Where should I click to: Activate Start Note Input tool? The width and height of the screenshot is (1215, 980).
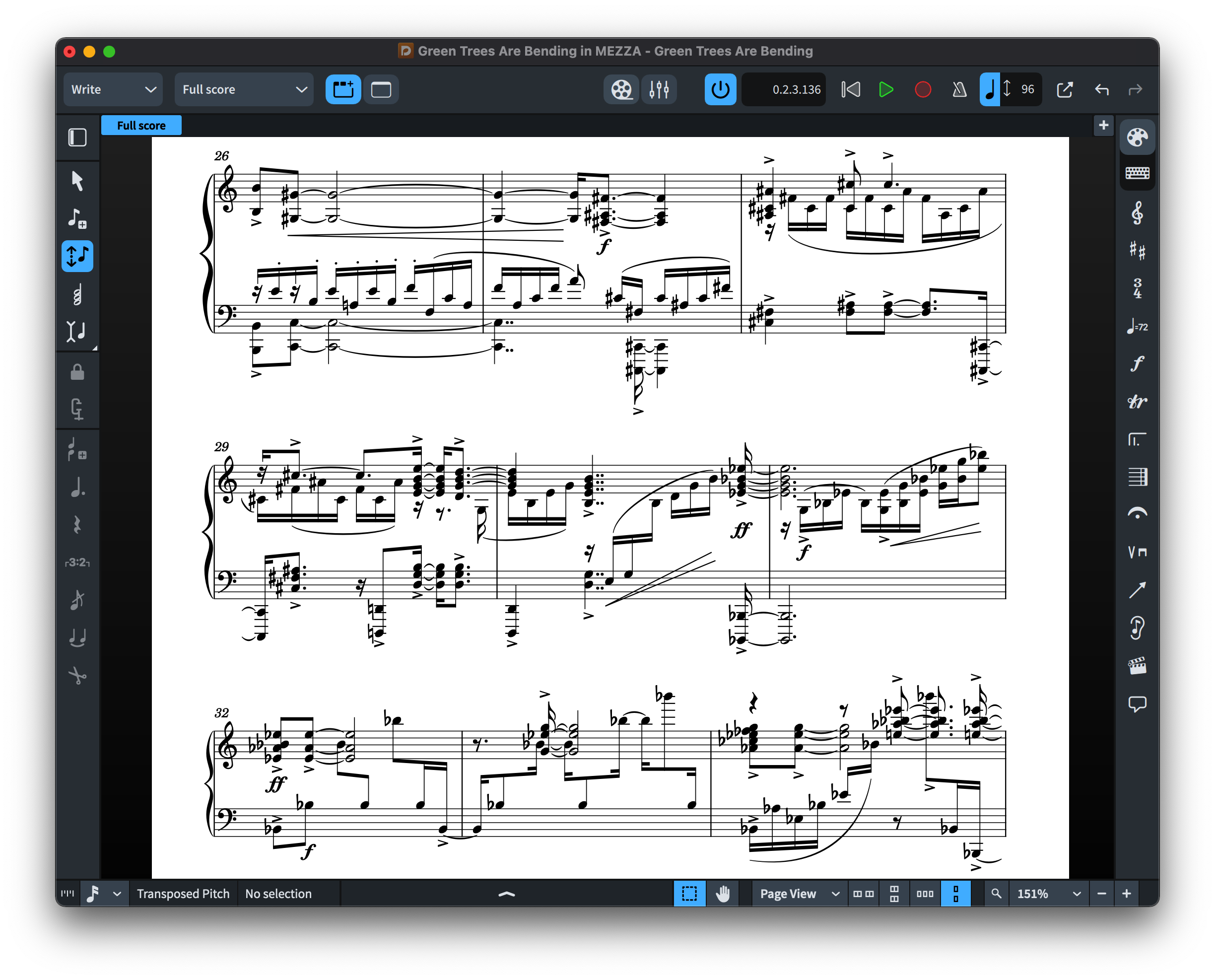click(77, 218)
